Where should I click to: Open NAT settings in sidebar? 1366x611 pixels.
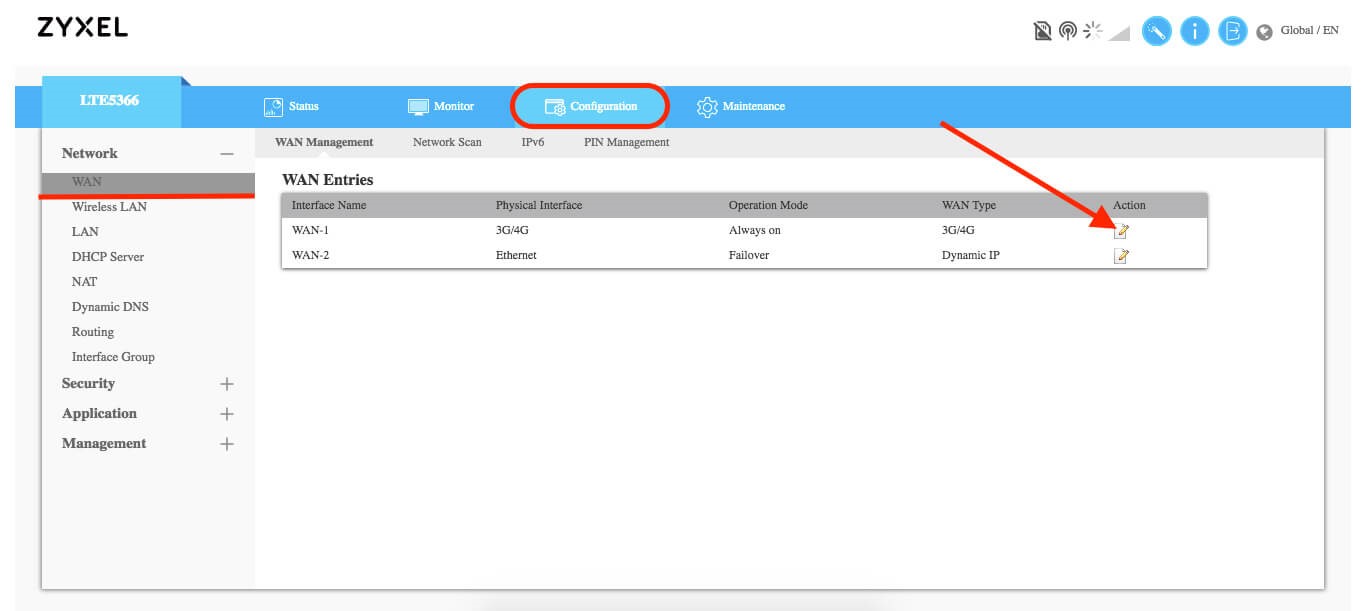point(84,282)
